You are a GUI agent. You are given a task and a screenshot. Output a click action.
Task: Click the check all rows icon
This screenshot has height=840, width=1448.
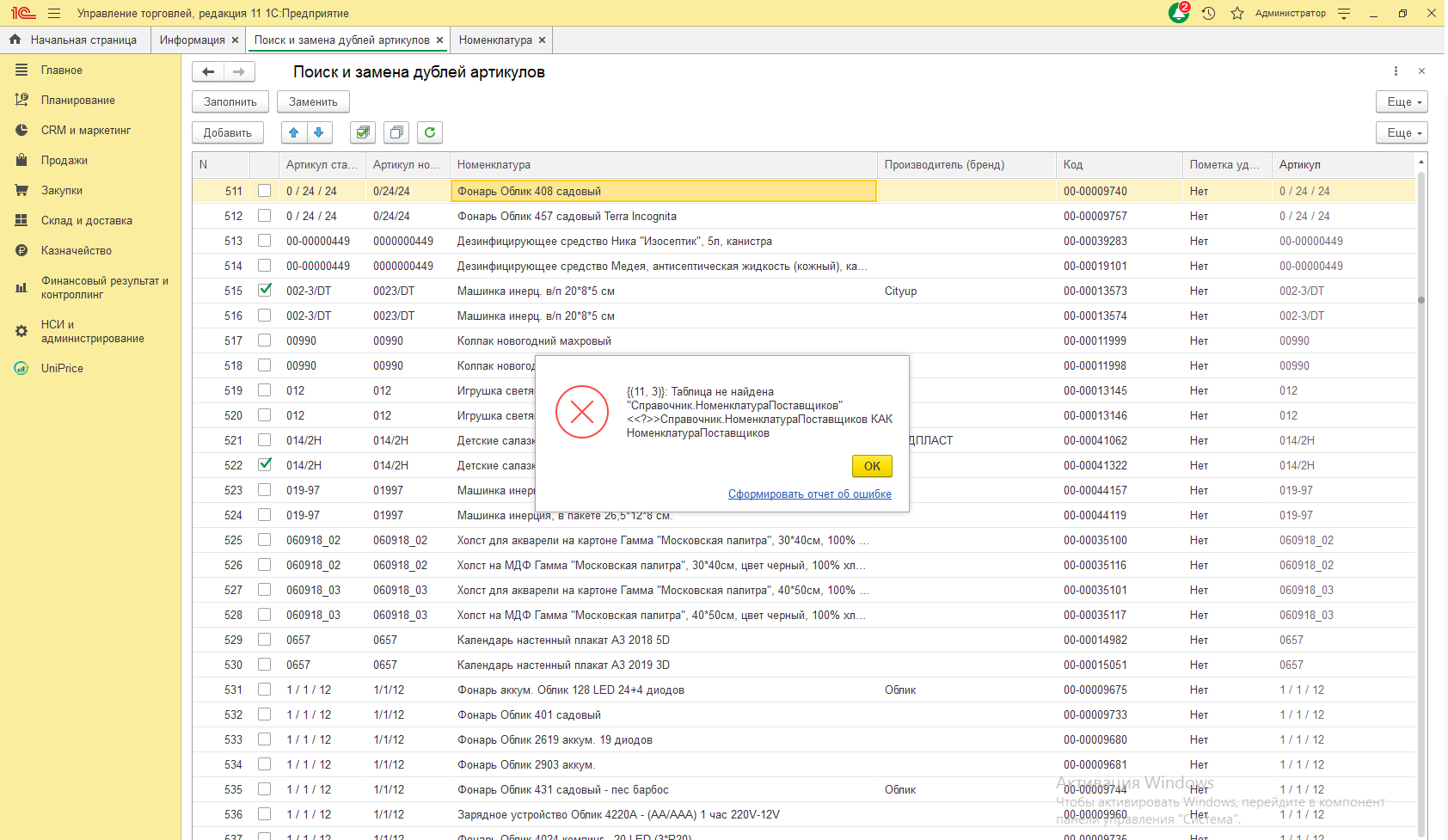(x=363, y=132)
